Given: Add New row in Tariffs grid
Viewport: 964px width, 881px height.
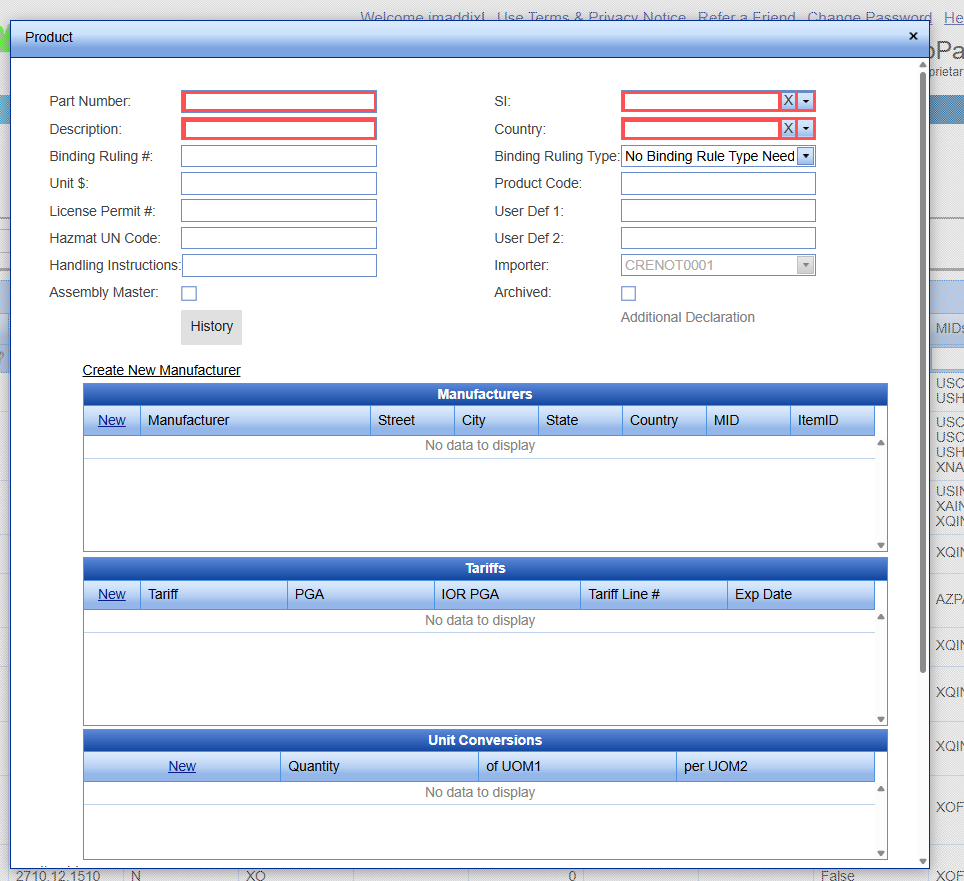Looking at the screenshot, I should pos(112,594).
